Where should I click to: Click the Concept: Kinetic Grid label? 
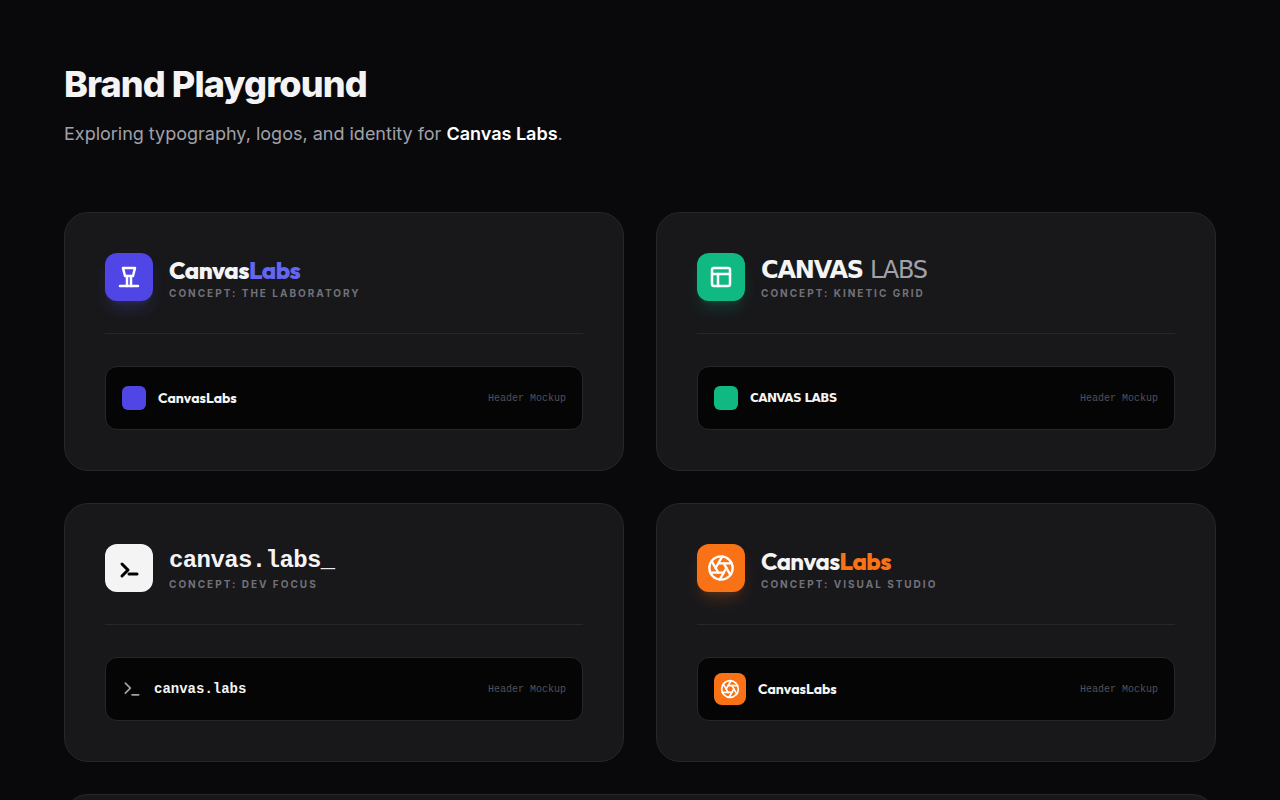coord(842,293)
